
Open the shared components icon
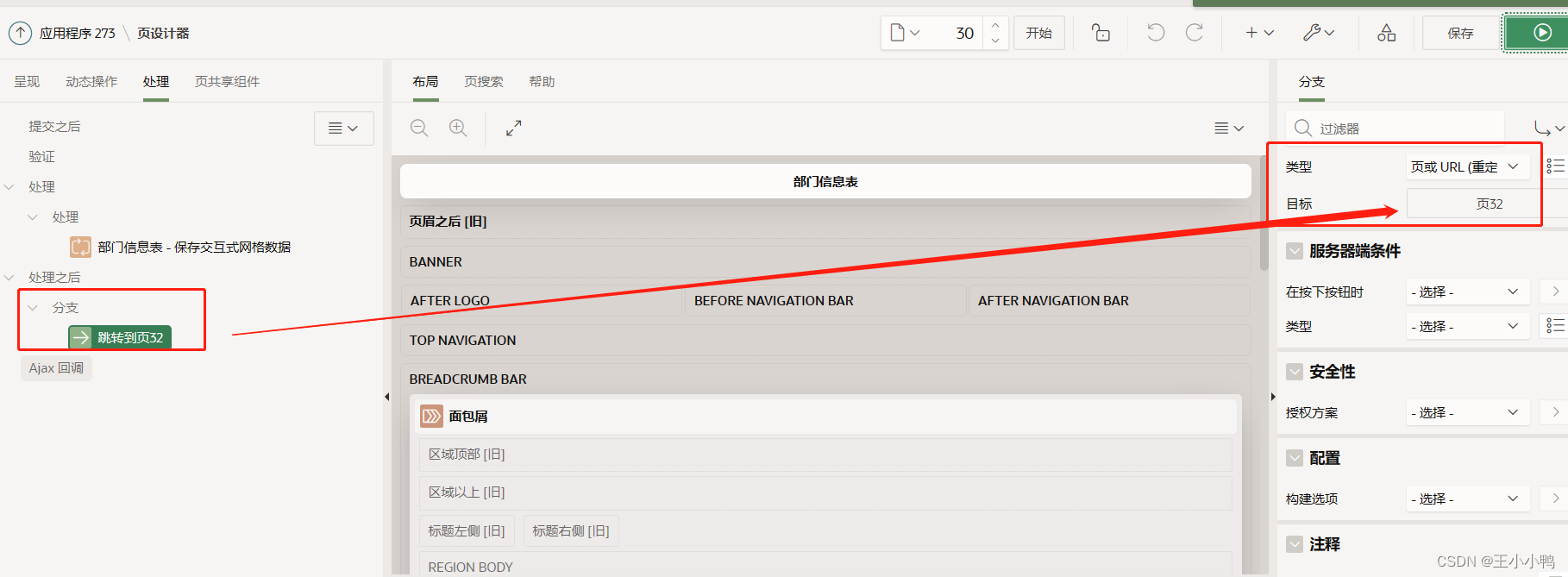(1386, 33)
